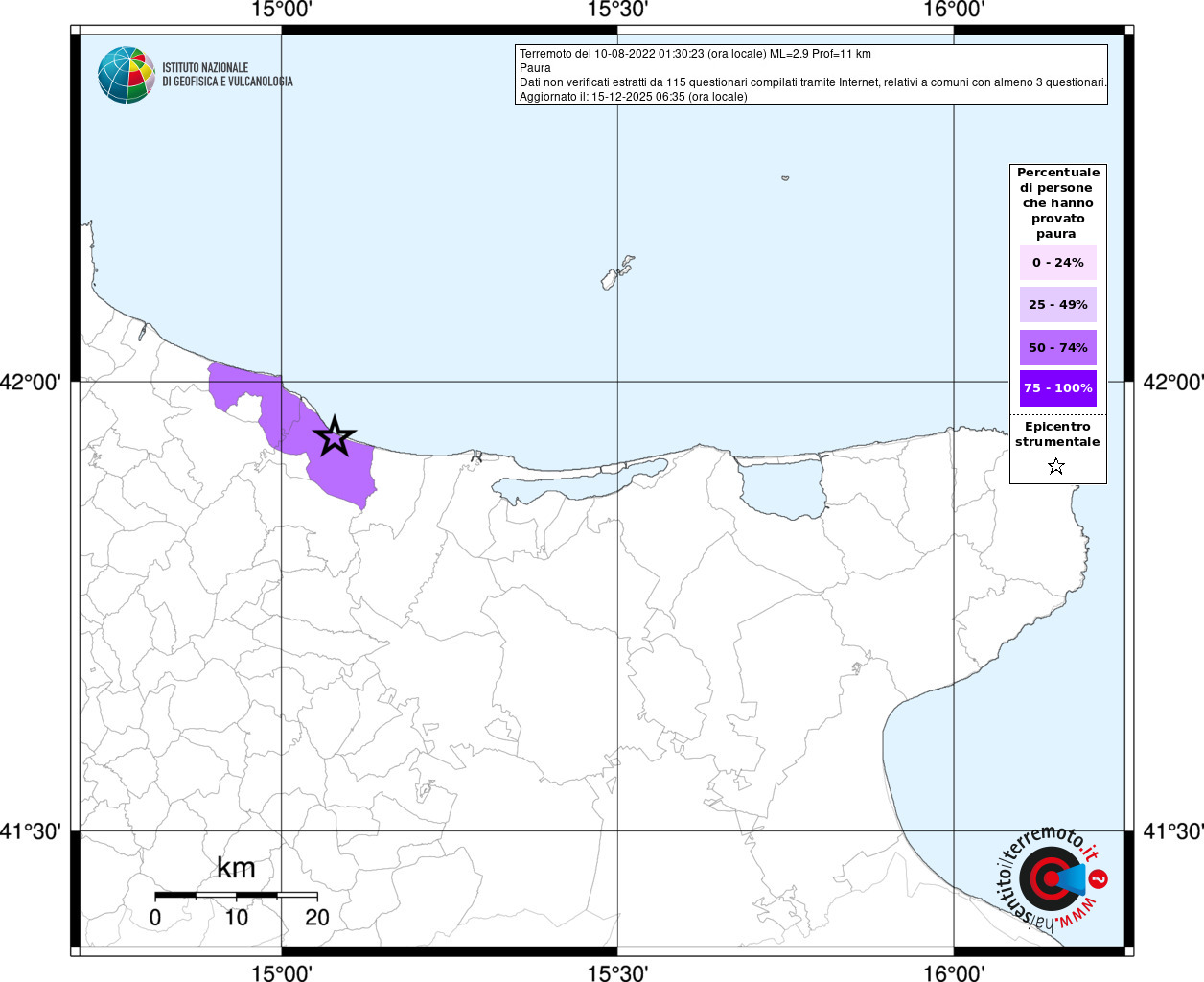Click the 'Paura' label in the info box
Screen dimensions: 1204x982
coord(535,68)
